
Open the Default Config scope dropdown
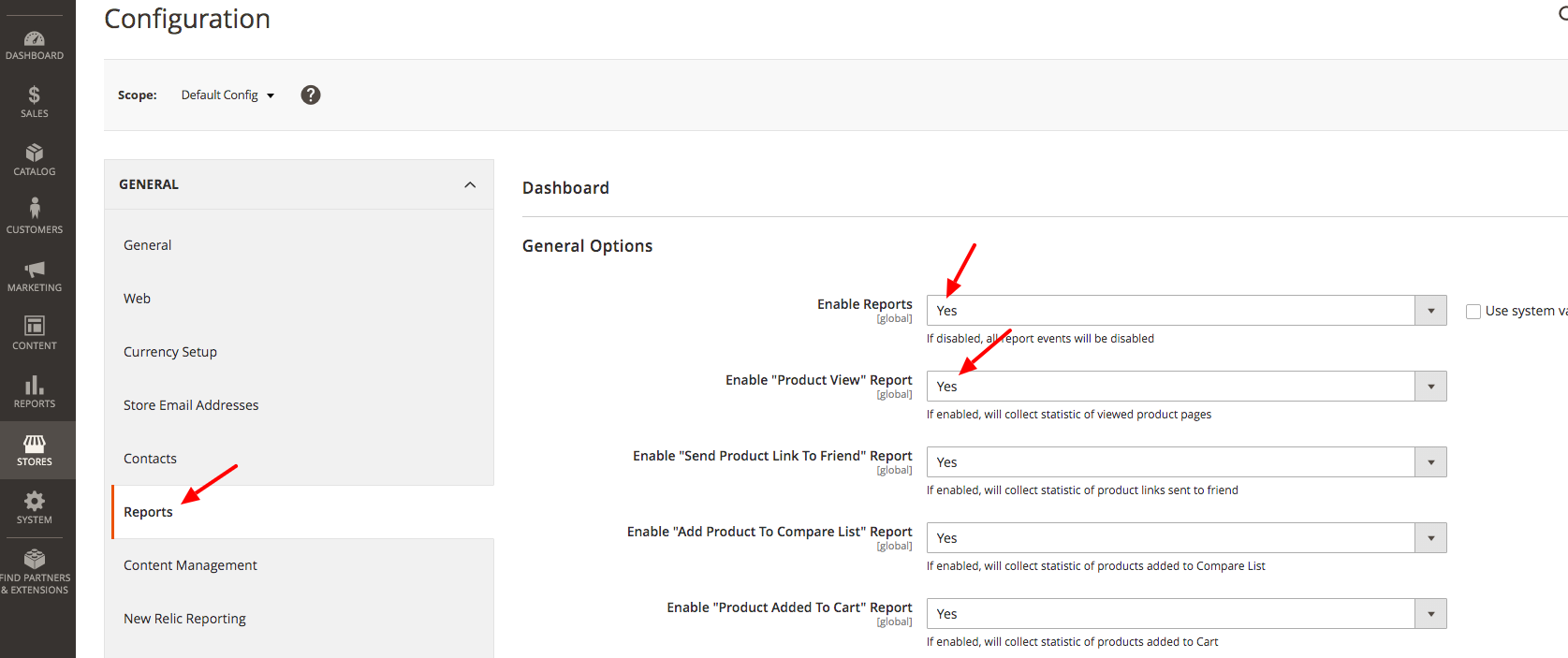[x=227, y=95]
